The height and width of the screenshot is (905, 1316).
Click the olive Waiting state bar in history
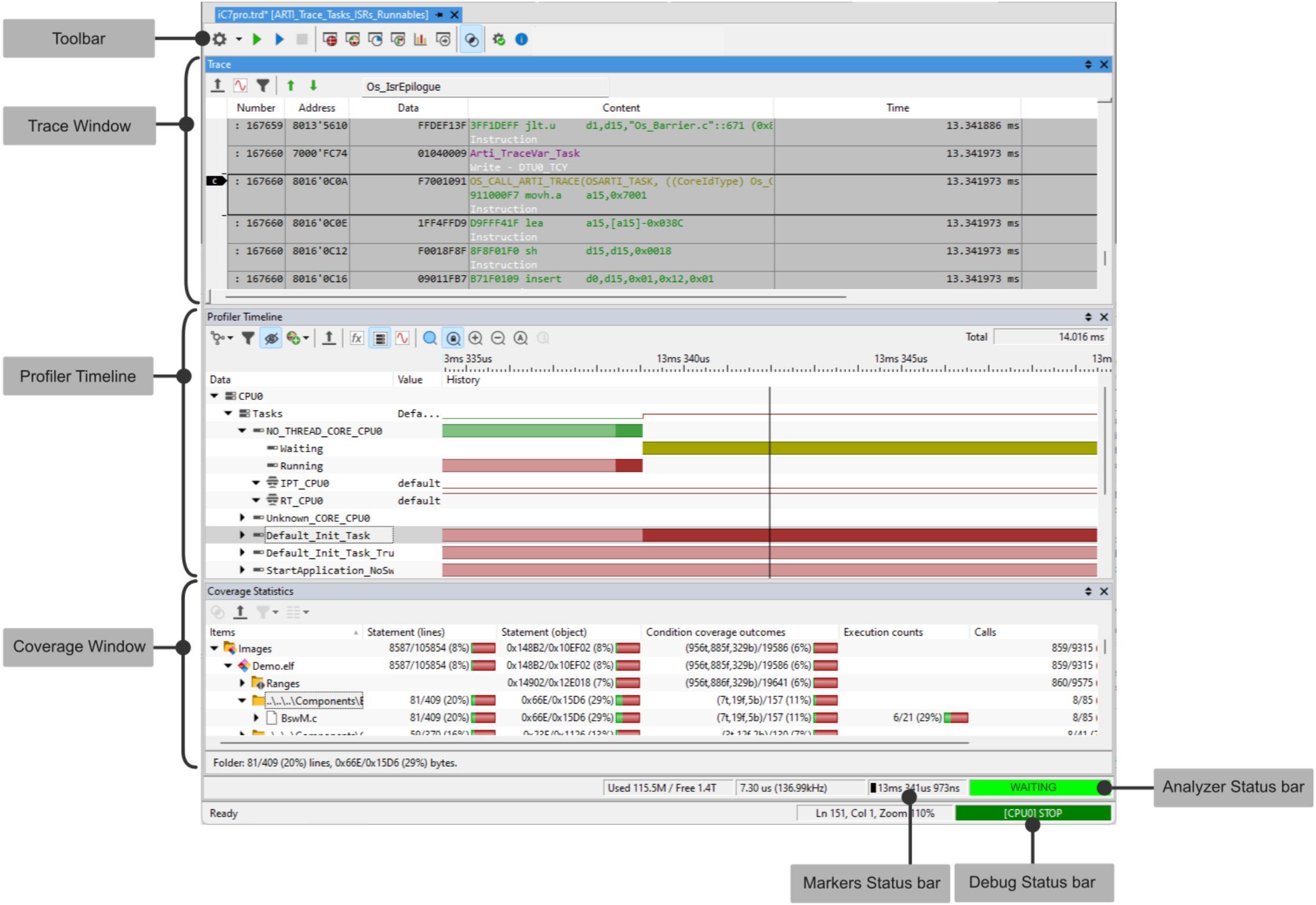[870, 448]
